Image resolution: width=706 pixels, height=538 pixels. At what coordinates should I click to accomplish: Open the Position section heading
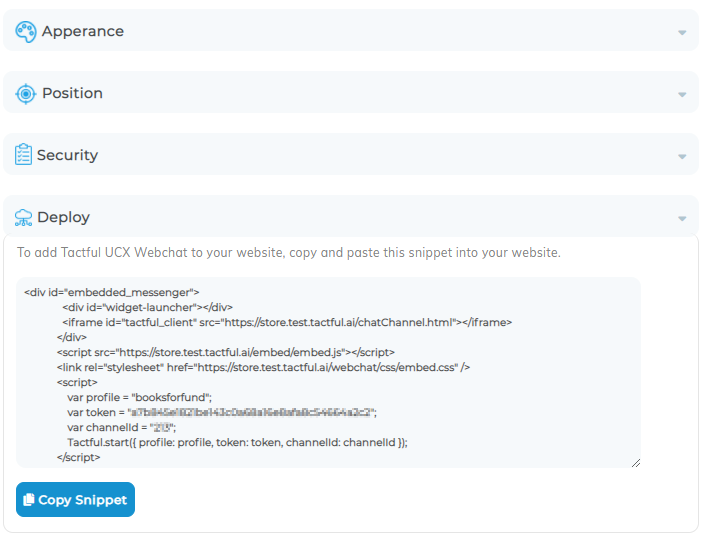tap(72, 93)
